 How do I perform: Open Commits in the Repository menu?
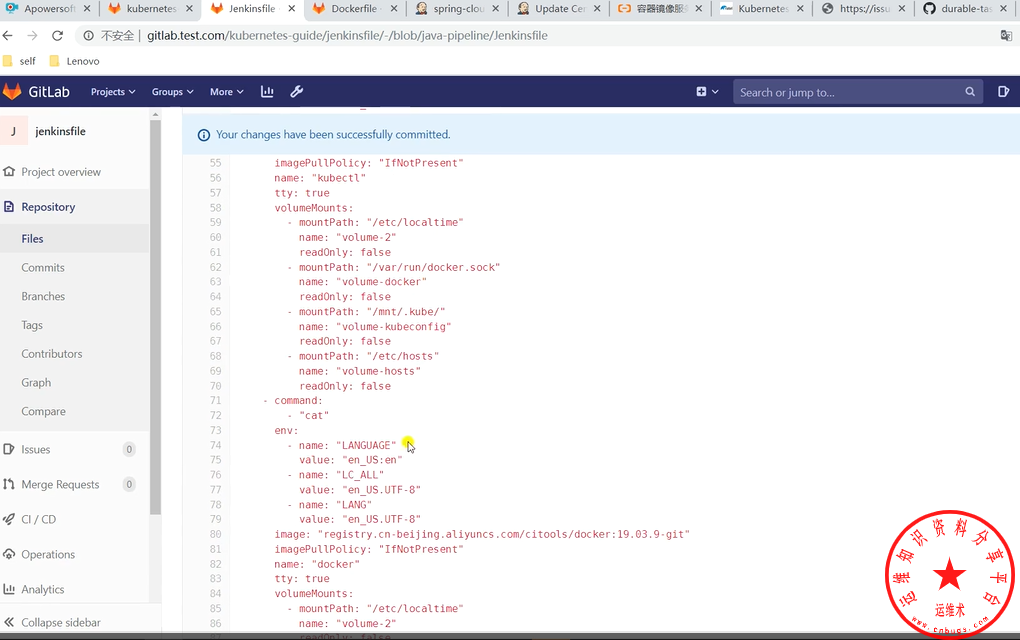point(43,268)
